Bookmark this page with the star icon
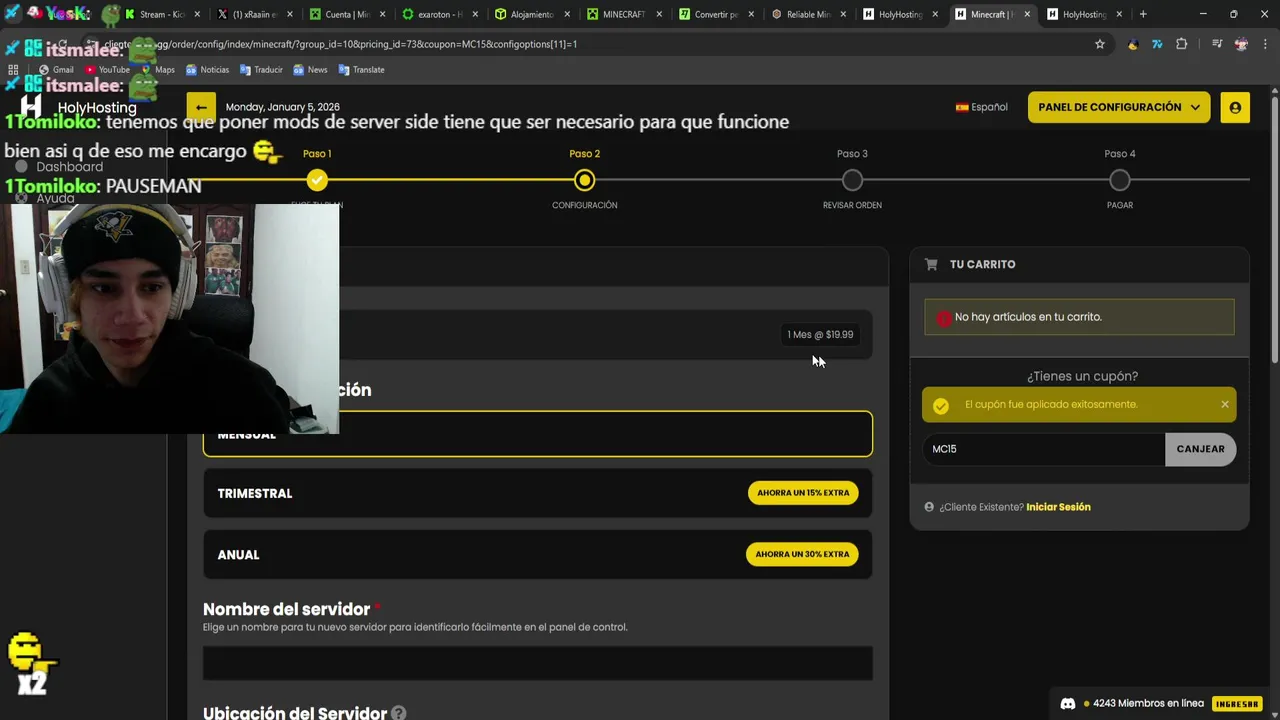 [1100, 44]
